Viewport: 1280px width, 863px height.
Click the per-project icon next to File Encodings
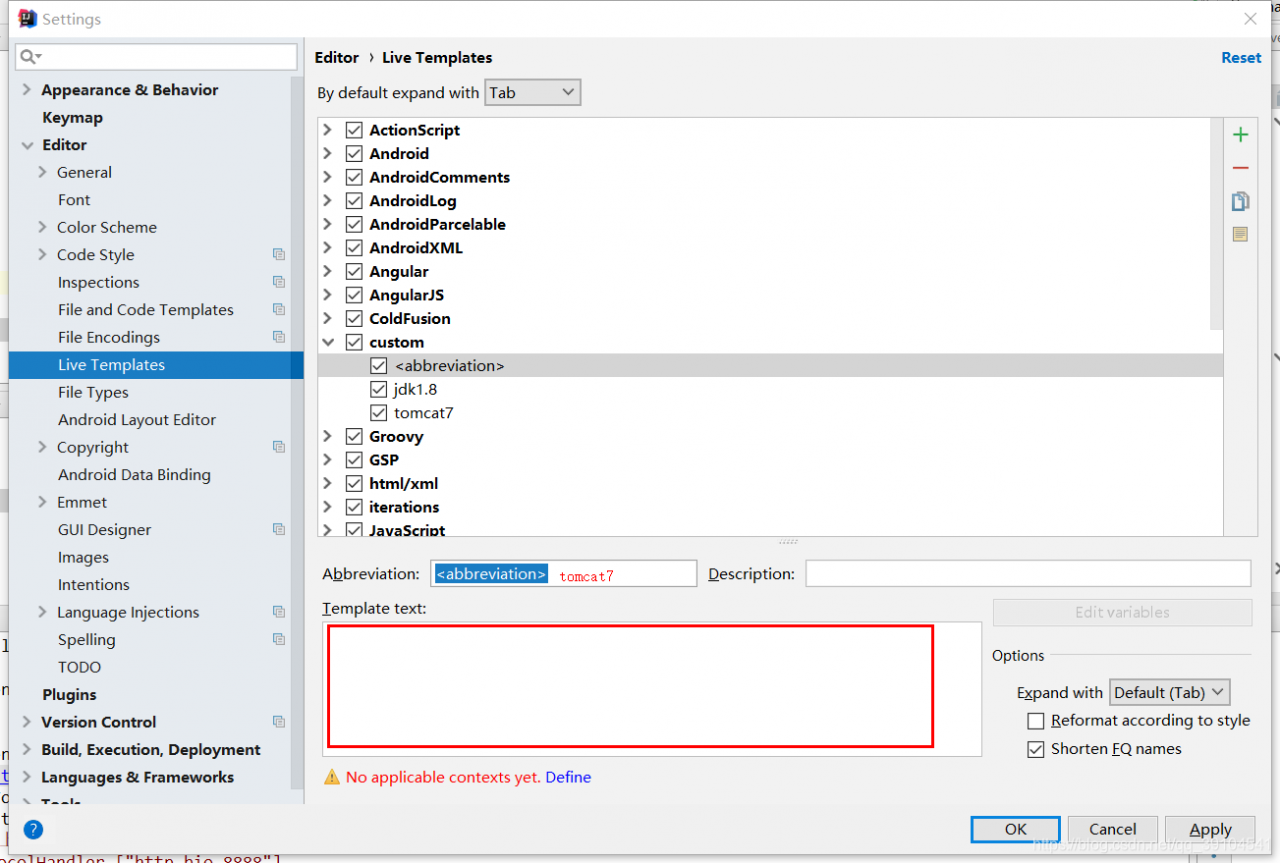coord(279,337)
